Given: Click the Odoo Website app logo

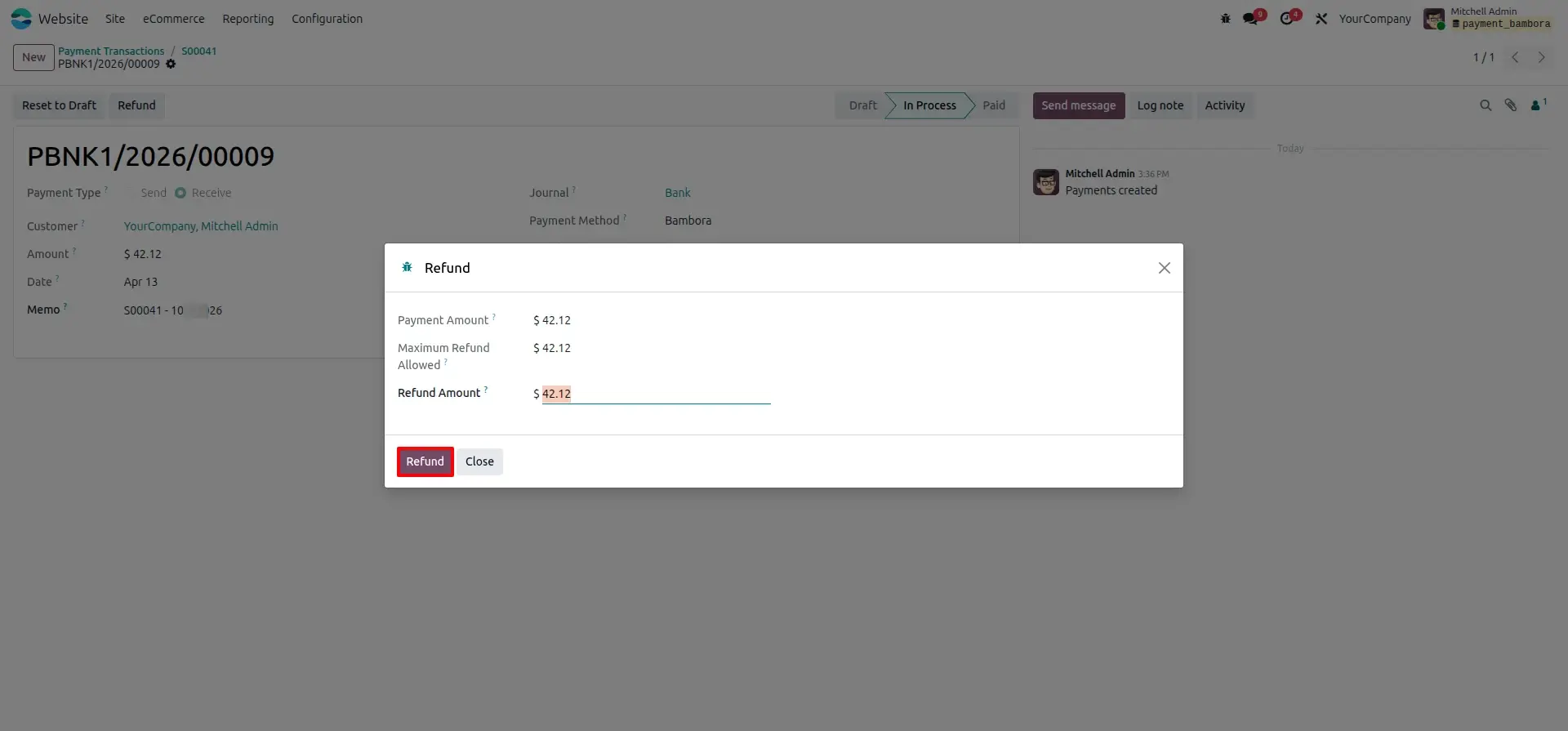Looking at the screenshot, I should click(x=21, y=18).
